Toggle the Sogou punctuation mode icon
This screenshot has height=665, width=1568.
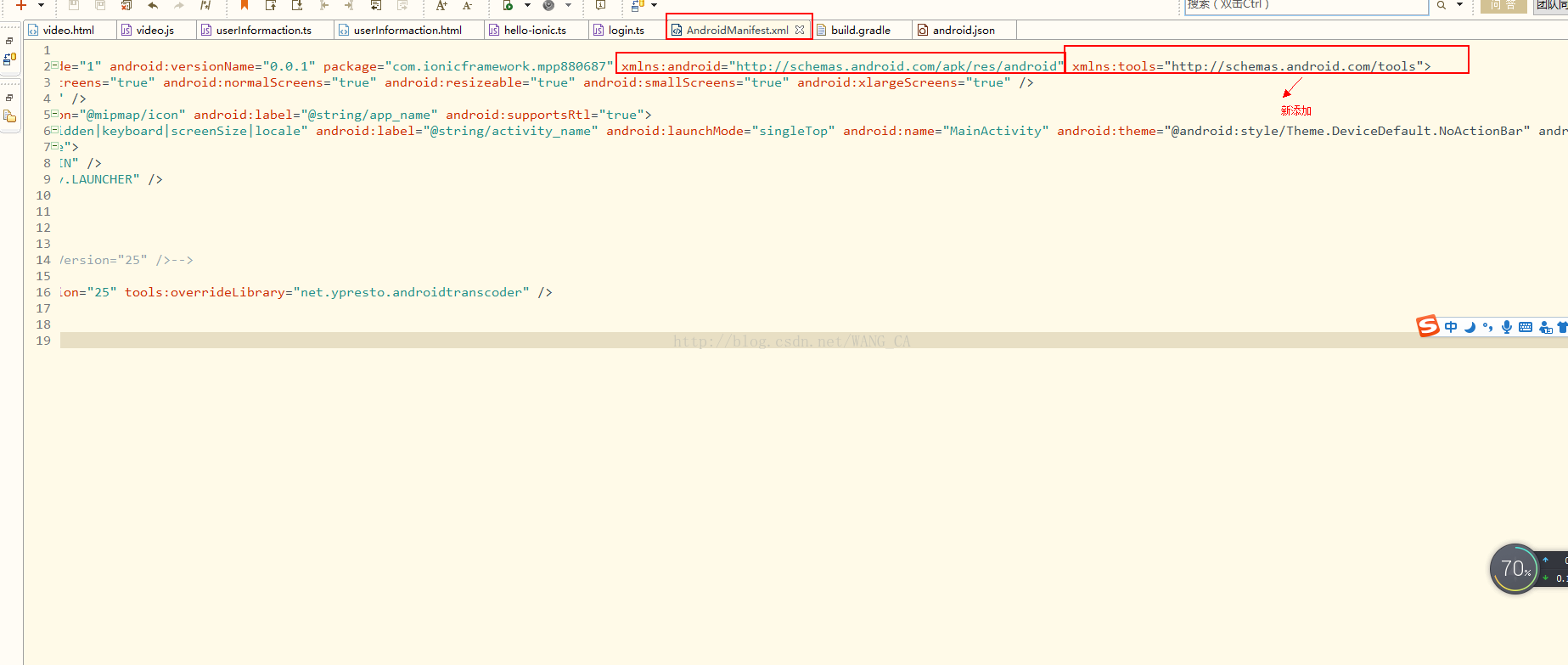1487,327
